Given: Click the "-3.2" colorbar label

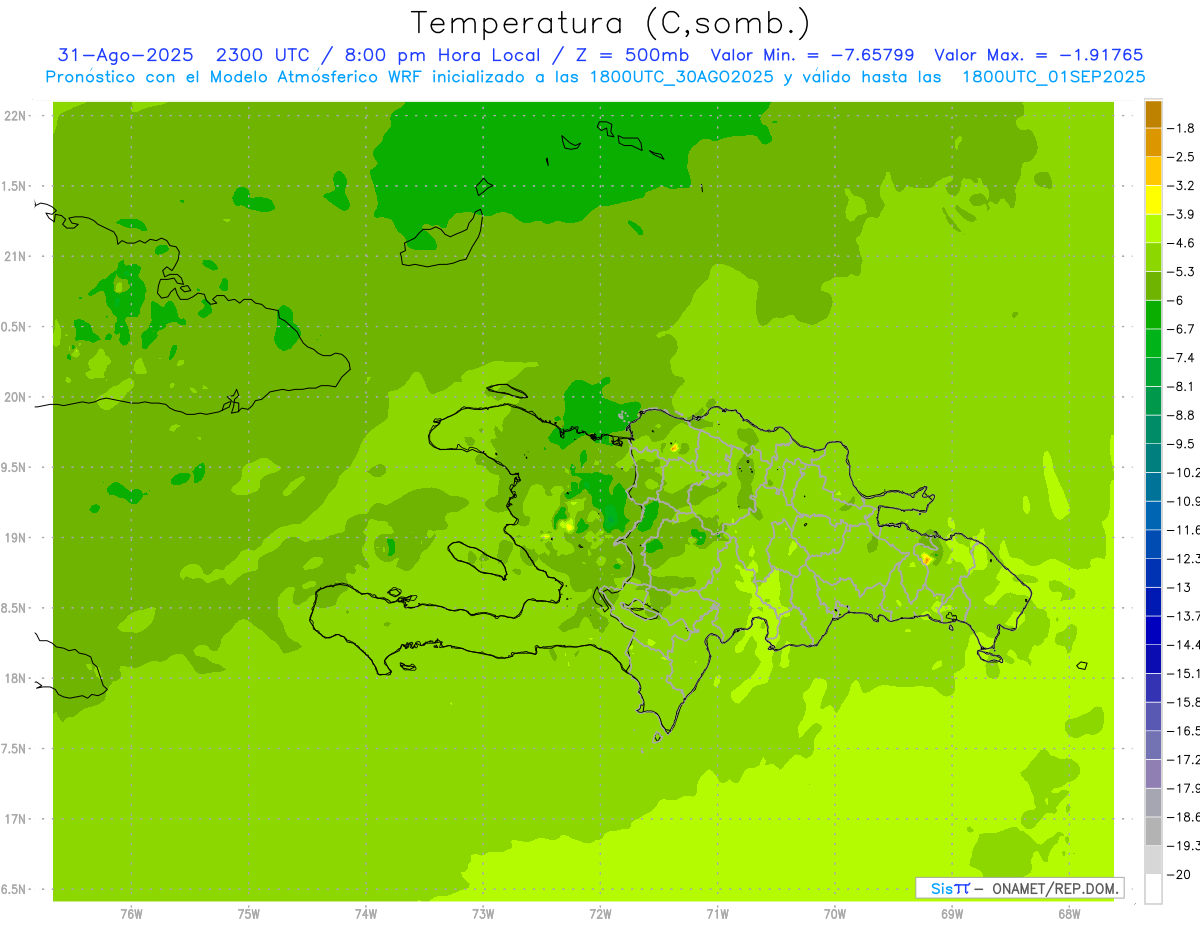Looking at the screenshot, I should (x=1183, y=186).
